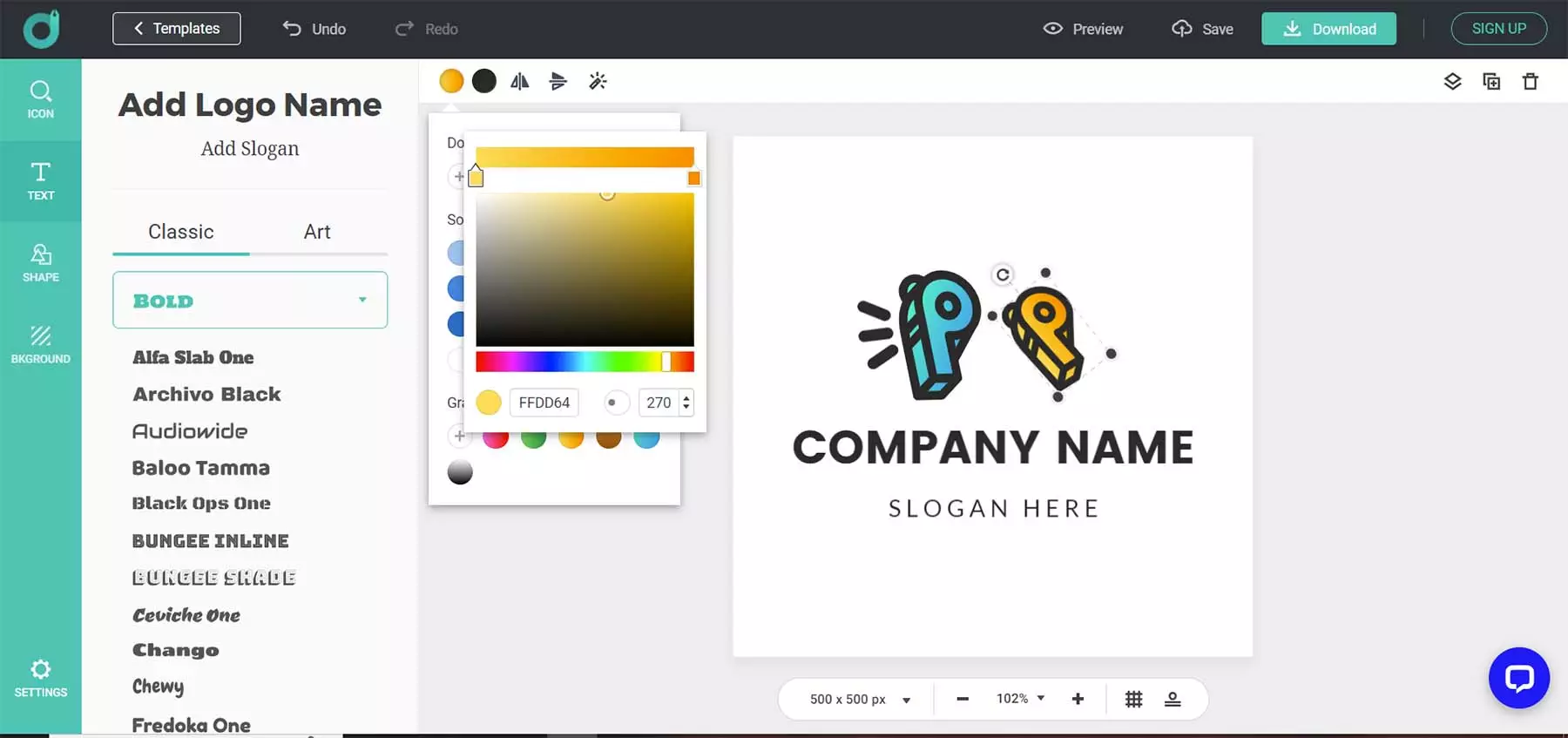
Task: Click the 270 angle input field
Action: 659,403
